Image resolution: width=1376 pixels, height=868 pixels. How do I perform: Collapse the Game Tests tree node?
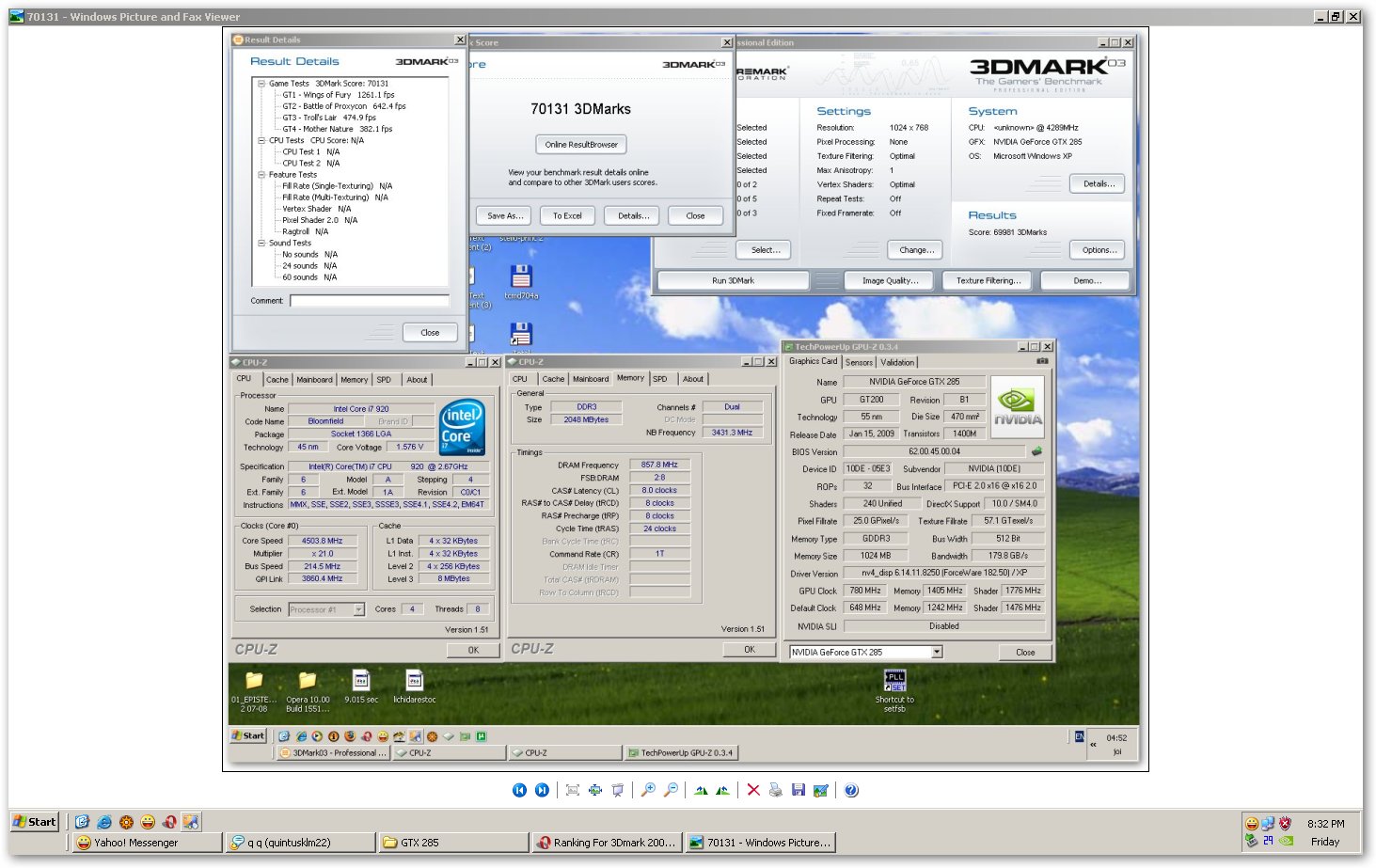(x=261, y=84)
